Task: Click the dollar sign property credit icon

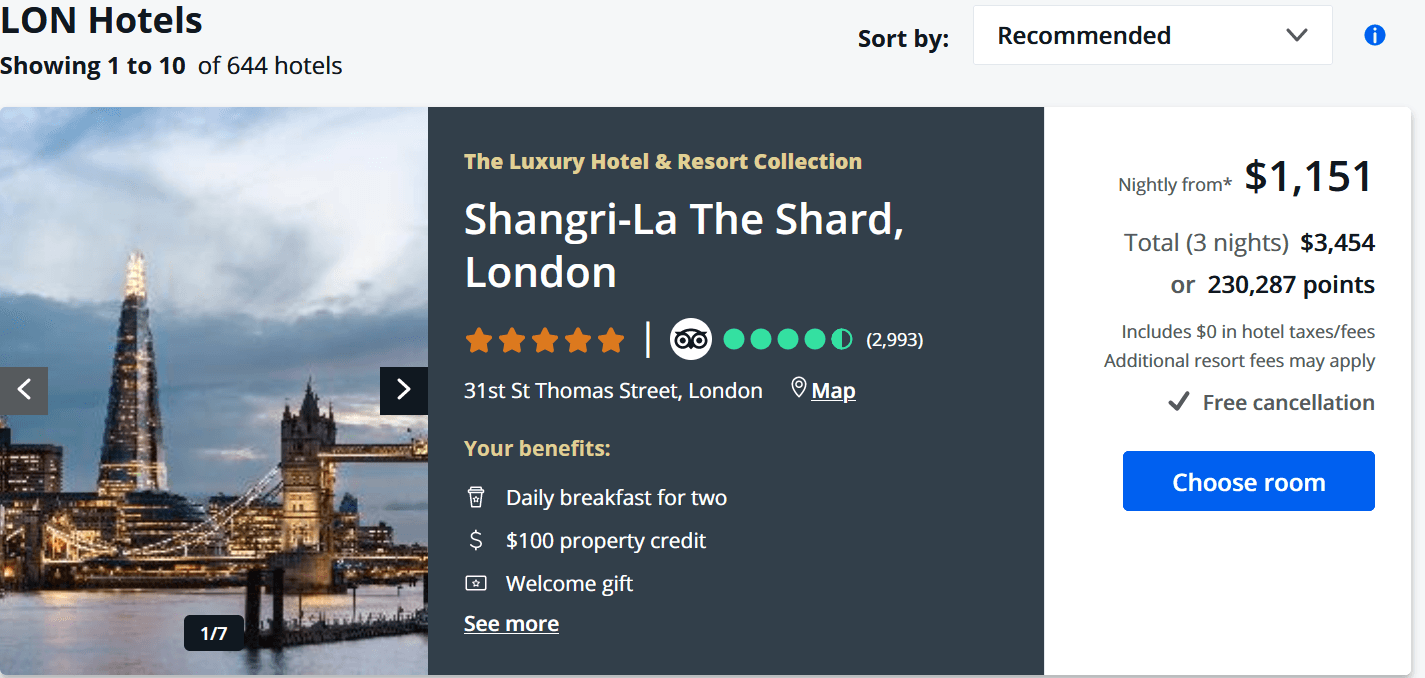Action: point(476,540)
